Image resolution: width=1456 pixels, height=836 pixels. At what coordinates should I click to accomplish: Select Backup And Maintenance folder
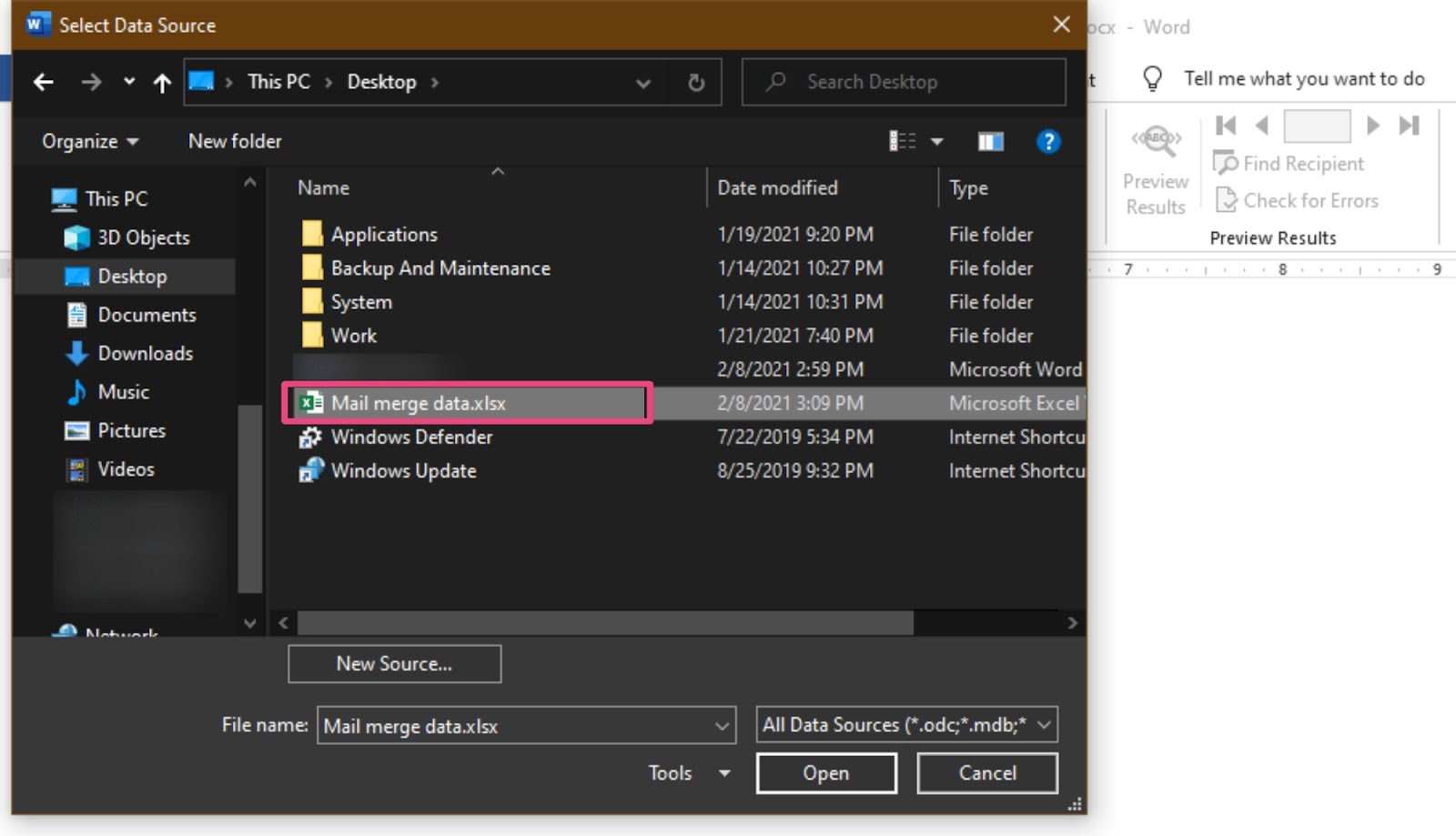[440, 267]
